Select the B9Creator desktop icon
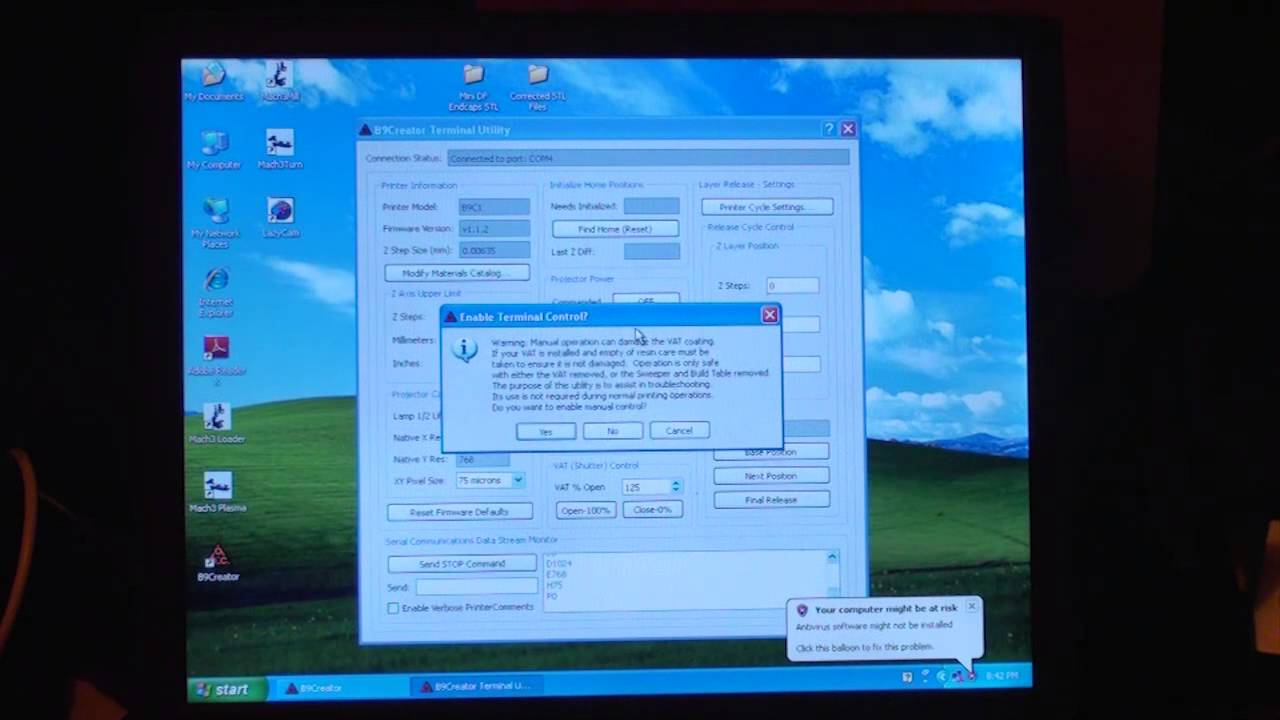 (218, 563)
